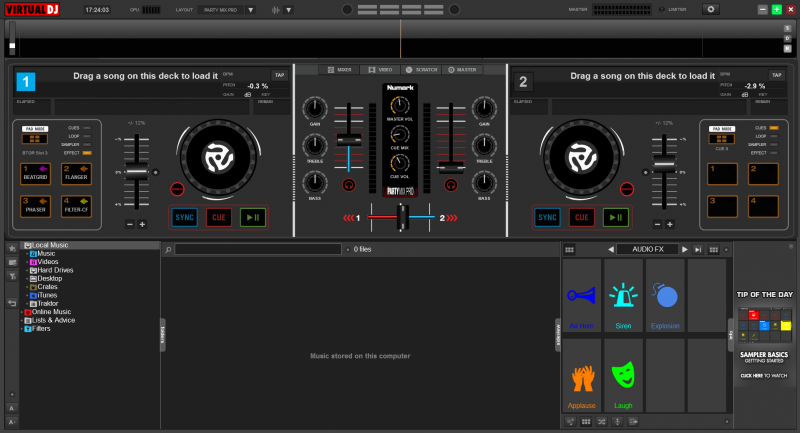Switch to the Video tab
This screenshot has height=433, width=800.
[379, 70]
